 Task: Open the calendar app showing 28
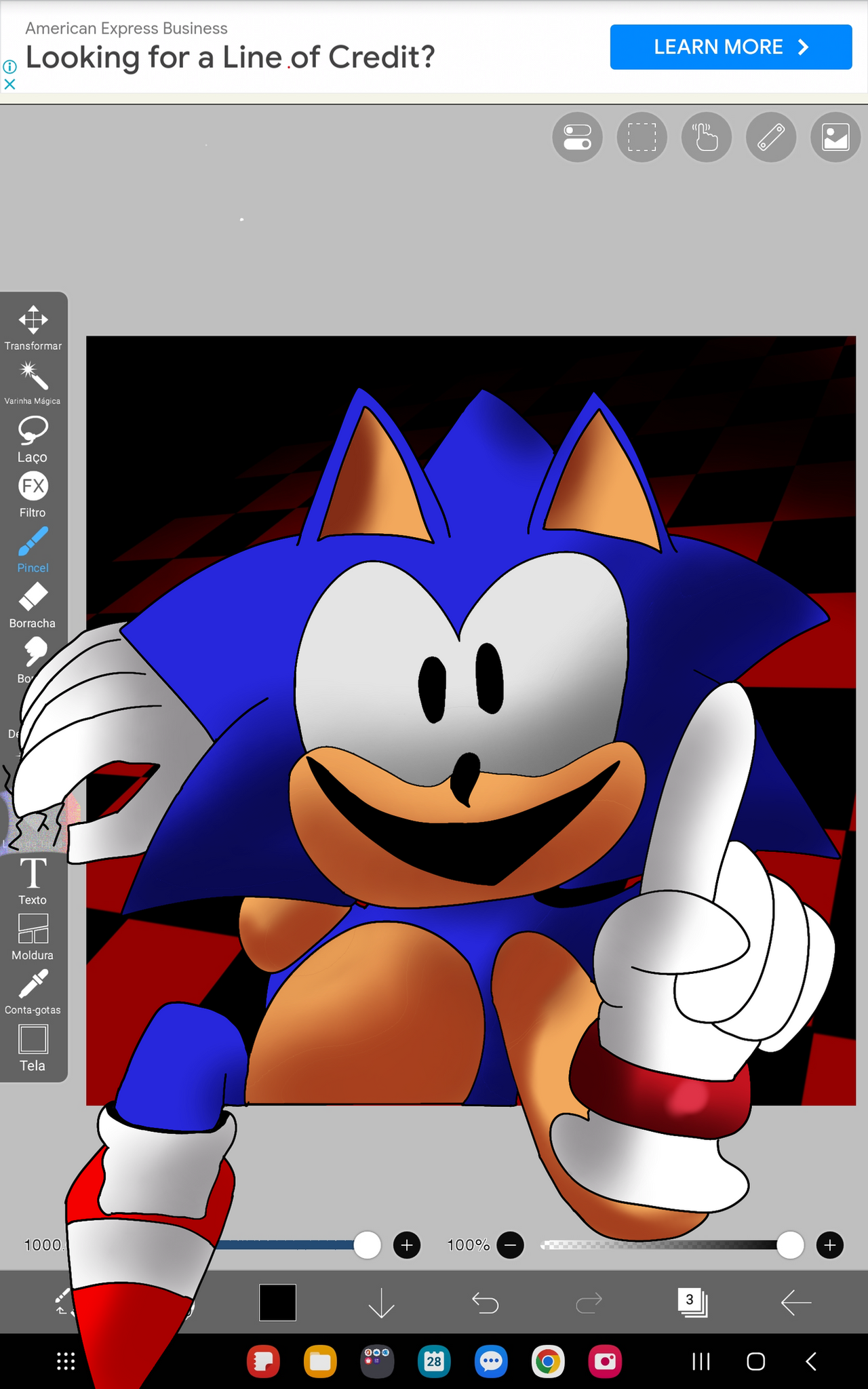point(434,1361)
